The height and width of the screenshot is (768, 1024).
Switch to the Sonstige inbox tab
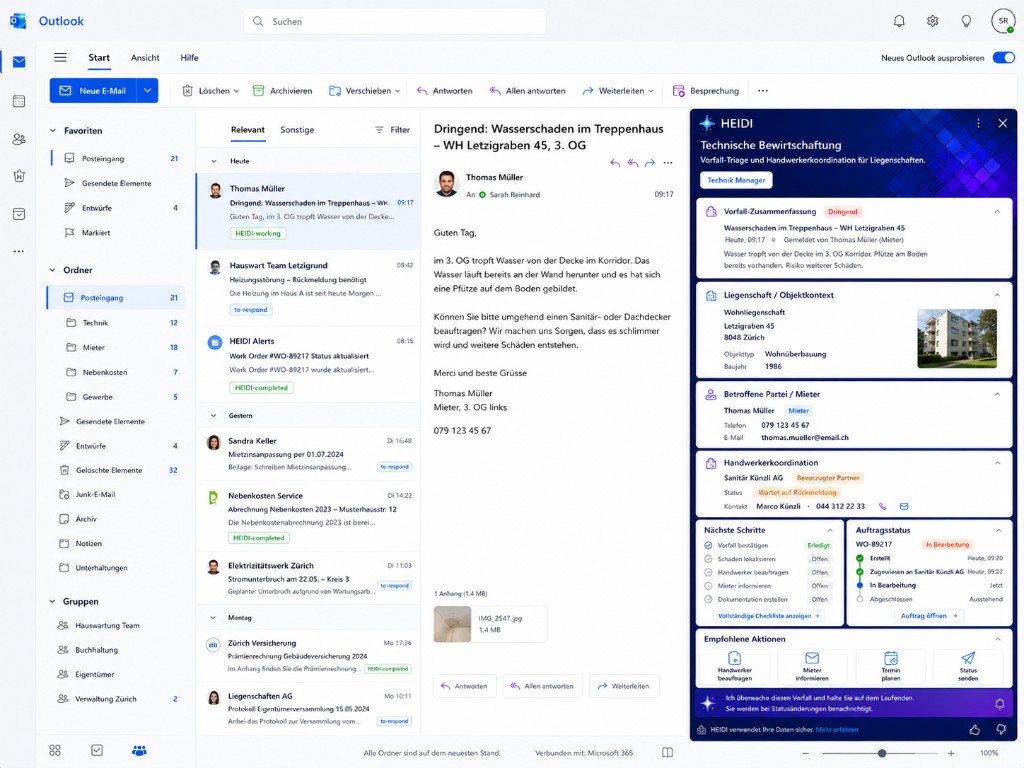pyautogui.click(x=297, y=130)
